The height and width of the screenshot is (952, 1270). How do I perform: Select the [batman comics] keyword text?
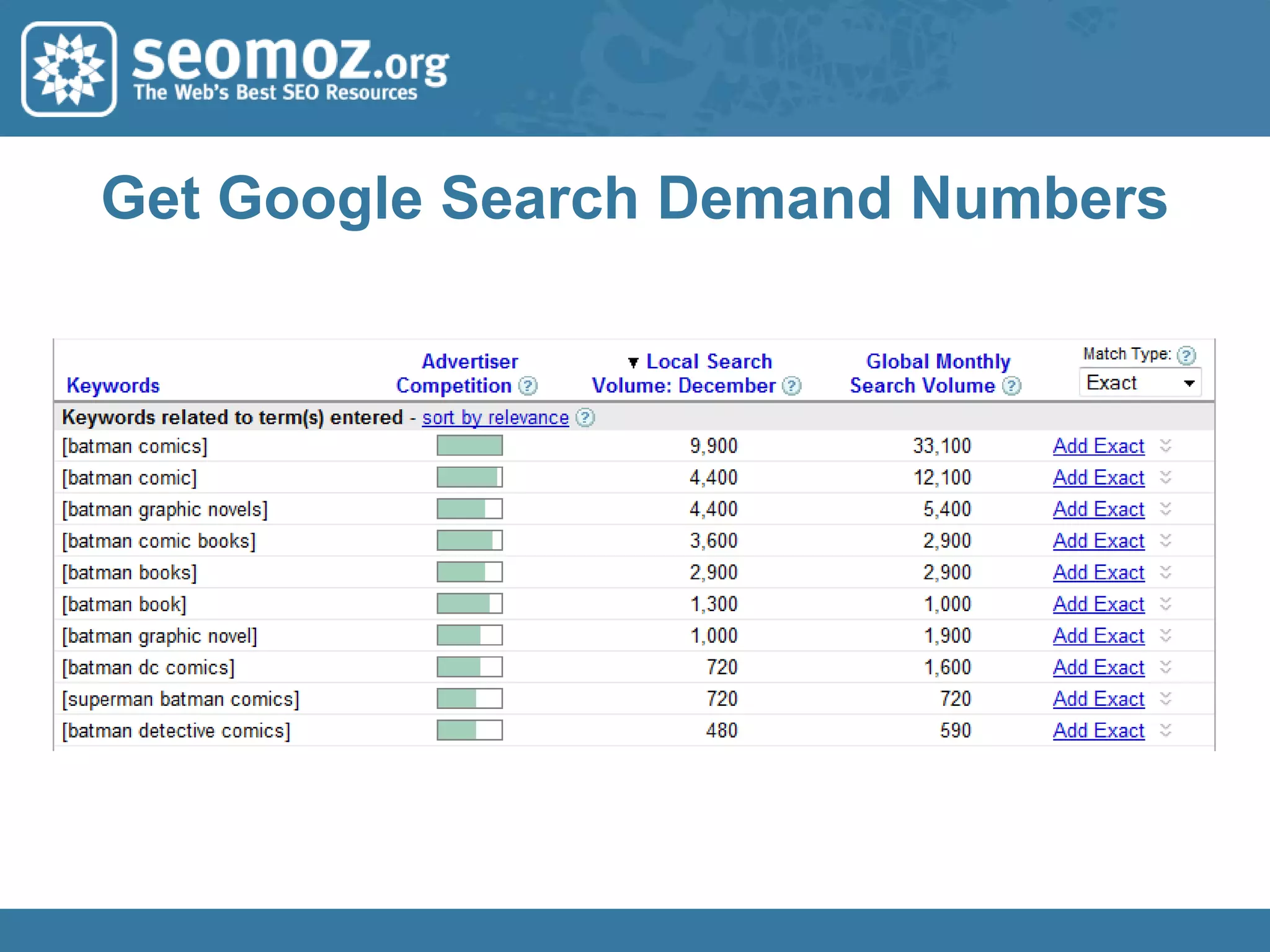[x=135, y=446]
